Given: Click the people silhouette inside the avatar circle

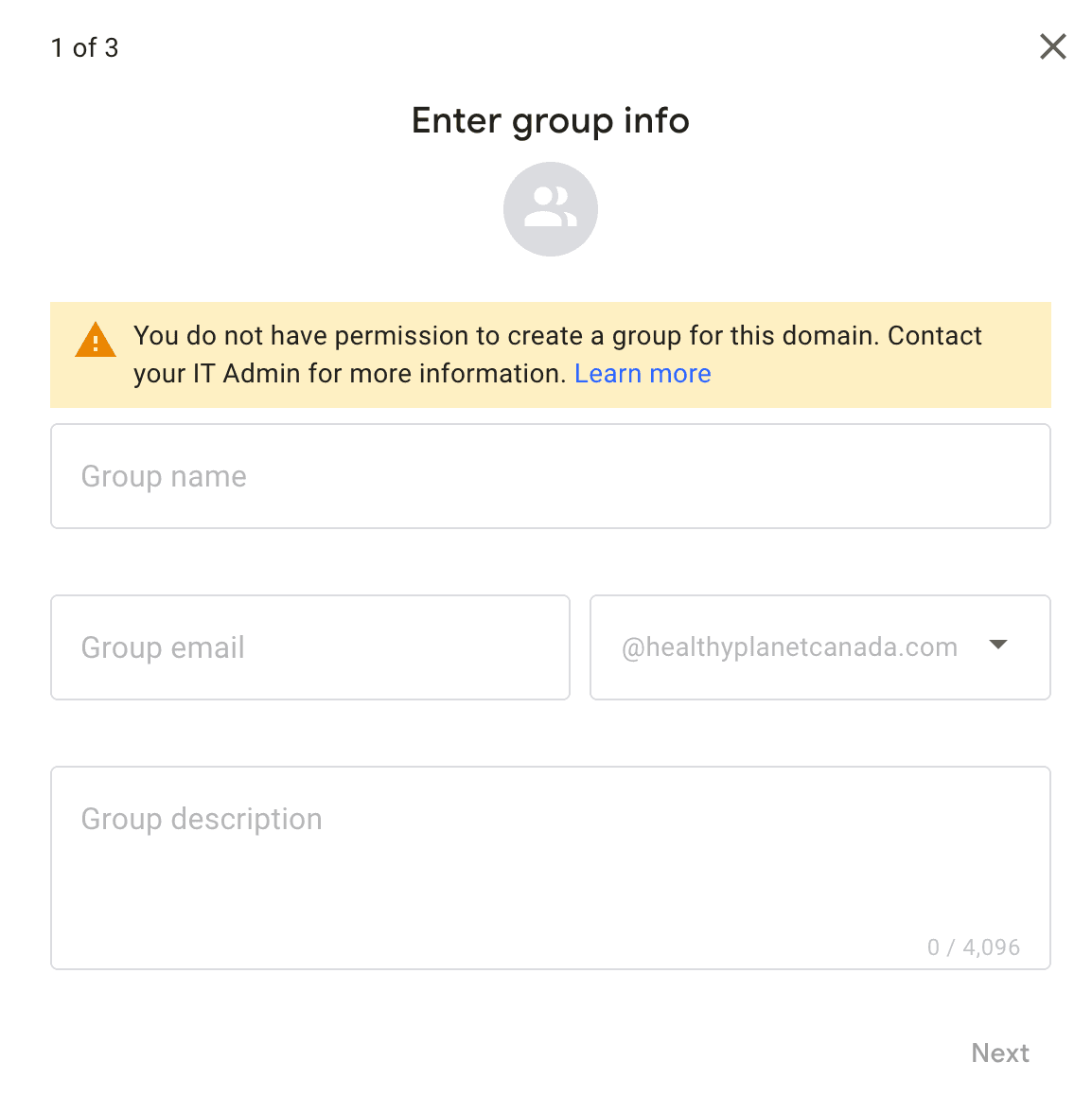Looking at the screenshot, I should (550, 206).
